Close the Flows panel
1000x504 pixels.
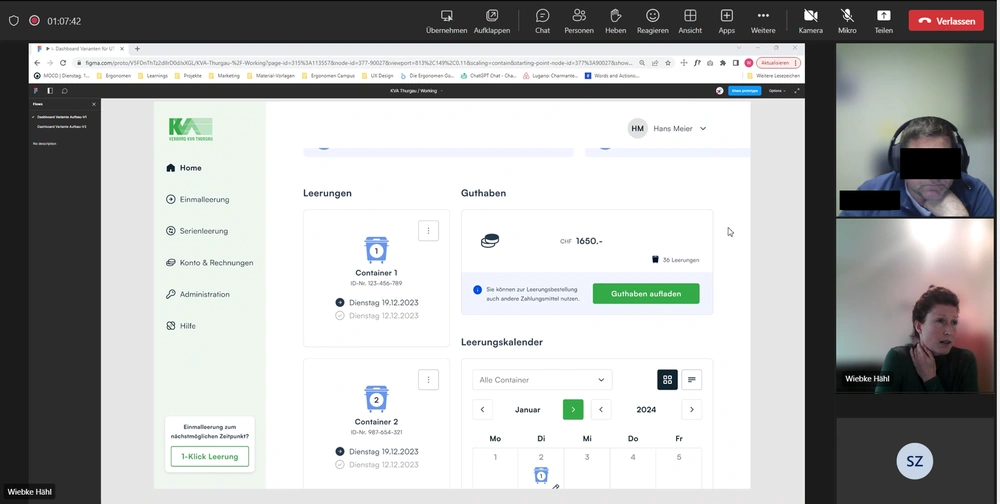click(94, 104)
